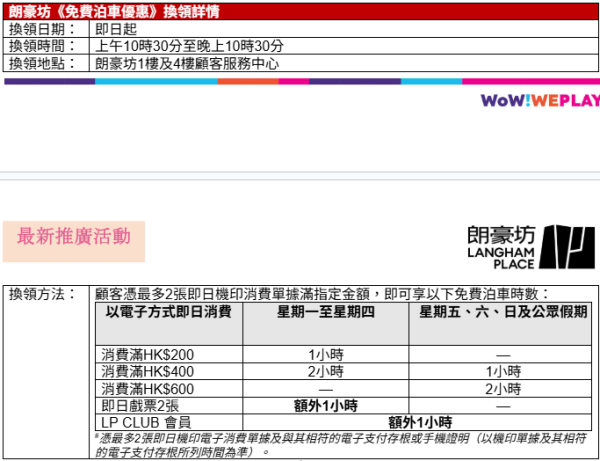Select the text 換領日期:

[42, 29]
